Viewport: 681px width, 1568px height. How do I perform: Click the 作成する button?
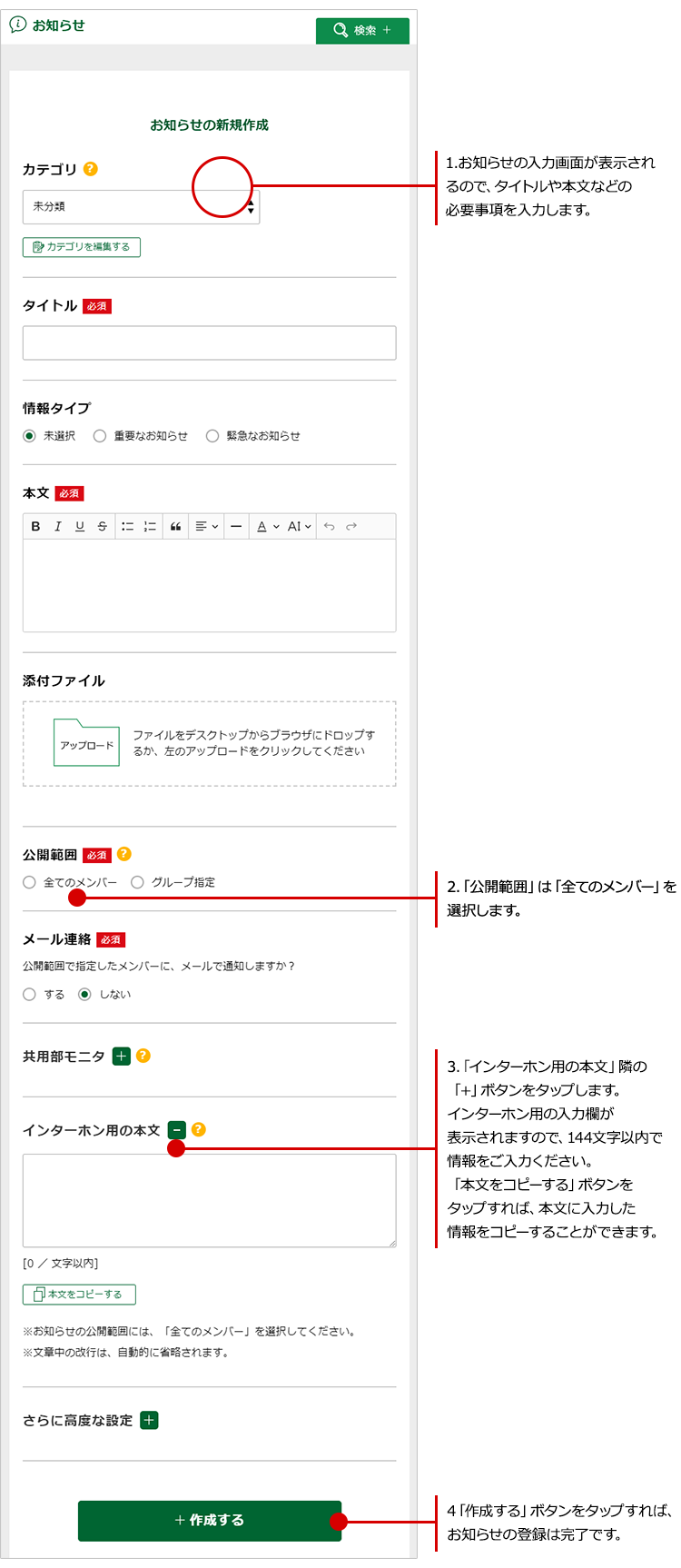pyautogui.click(x=210, y=1520)
